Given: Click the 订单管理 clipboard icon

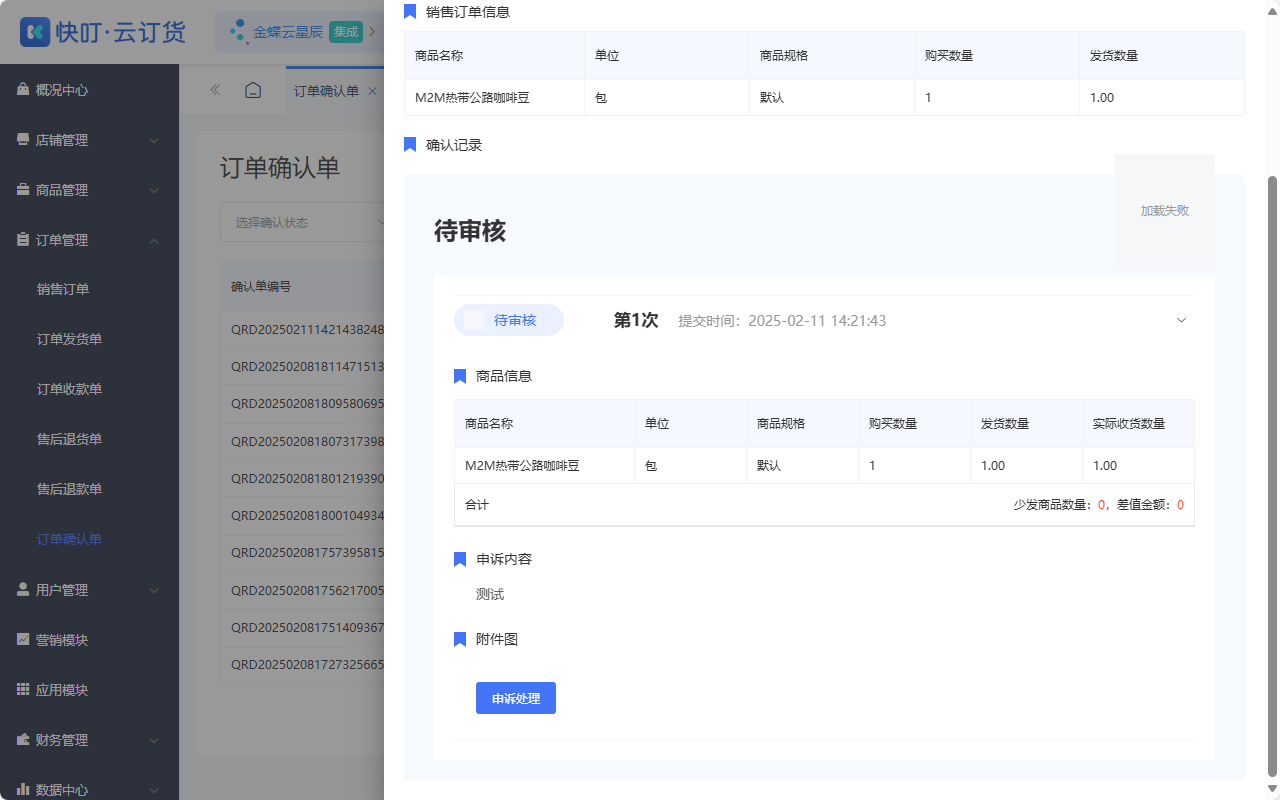Looking at the screenshot, I should (x=23, y=239).
